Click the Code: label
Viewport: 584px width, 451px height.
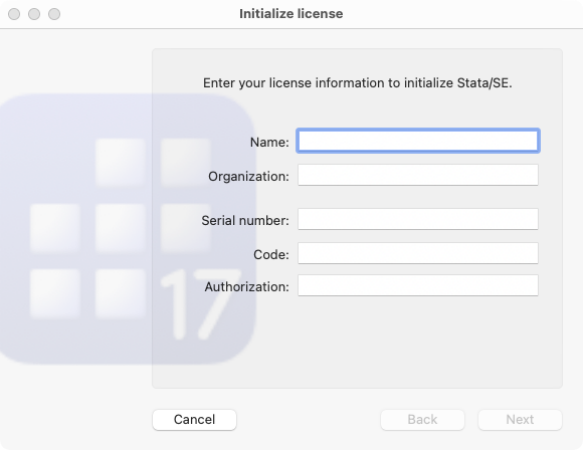(271, 254)
